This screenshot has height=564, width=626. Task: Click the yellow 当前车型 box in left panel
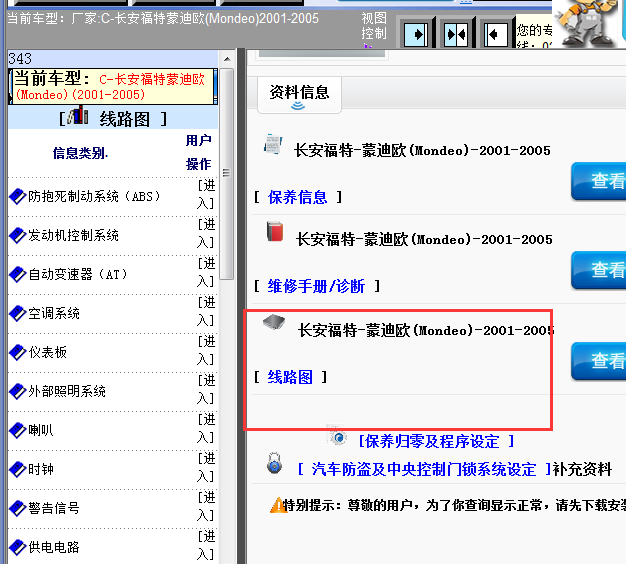pos(113,87)
